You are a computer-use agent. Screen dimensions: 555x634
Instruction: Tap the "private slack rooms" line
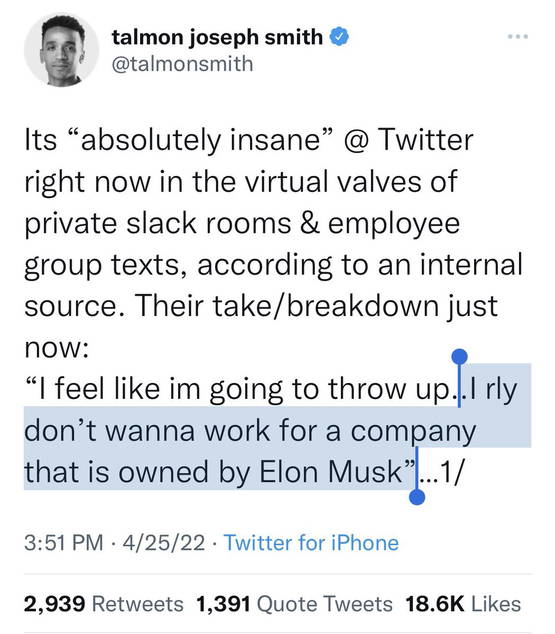point(158,223)
